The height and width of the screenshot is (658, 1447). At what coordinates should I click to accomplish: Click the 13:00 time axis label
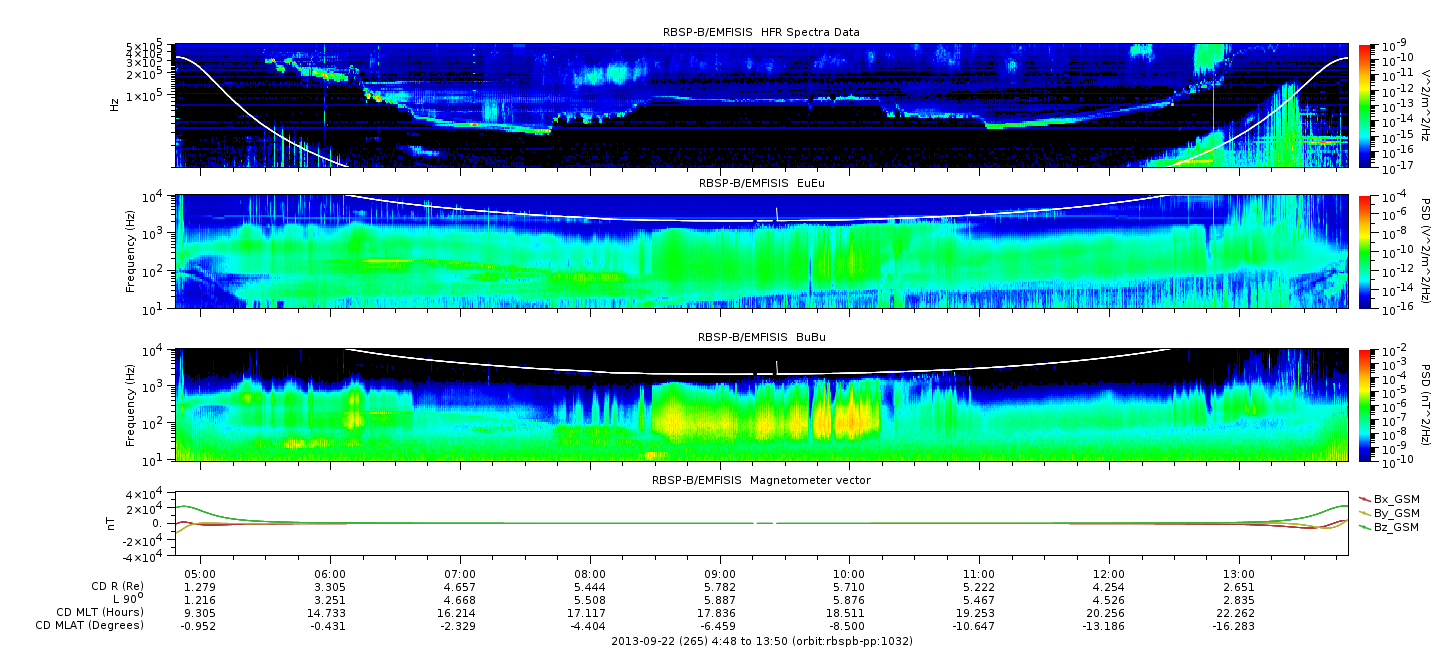1239,574
